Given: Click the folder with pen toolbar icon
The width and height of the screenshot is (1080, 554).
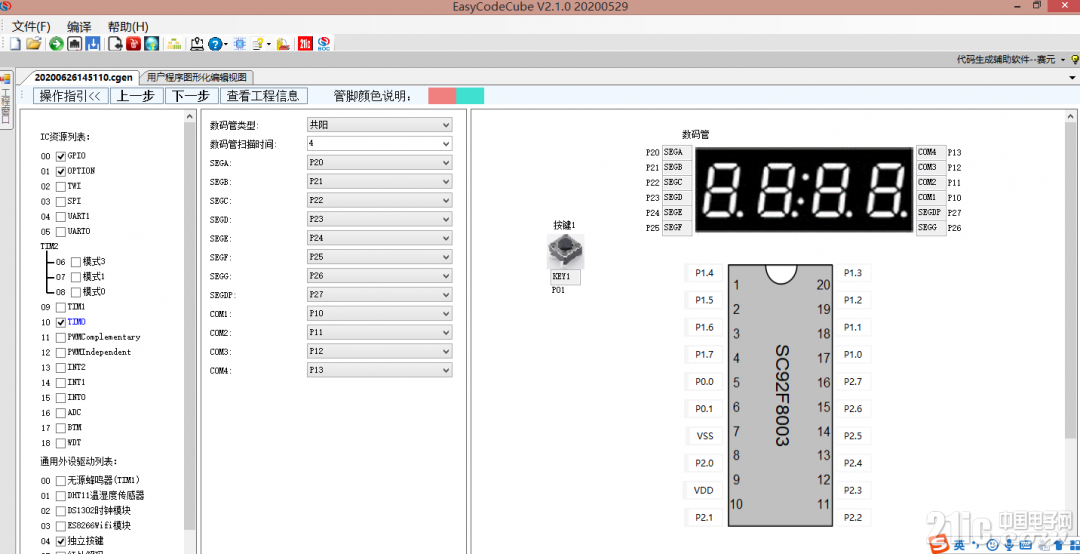Looking at the screenshot, I should (x=282, y=44).
